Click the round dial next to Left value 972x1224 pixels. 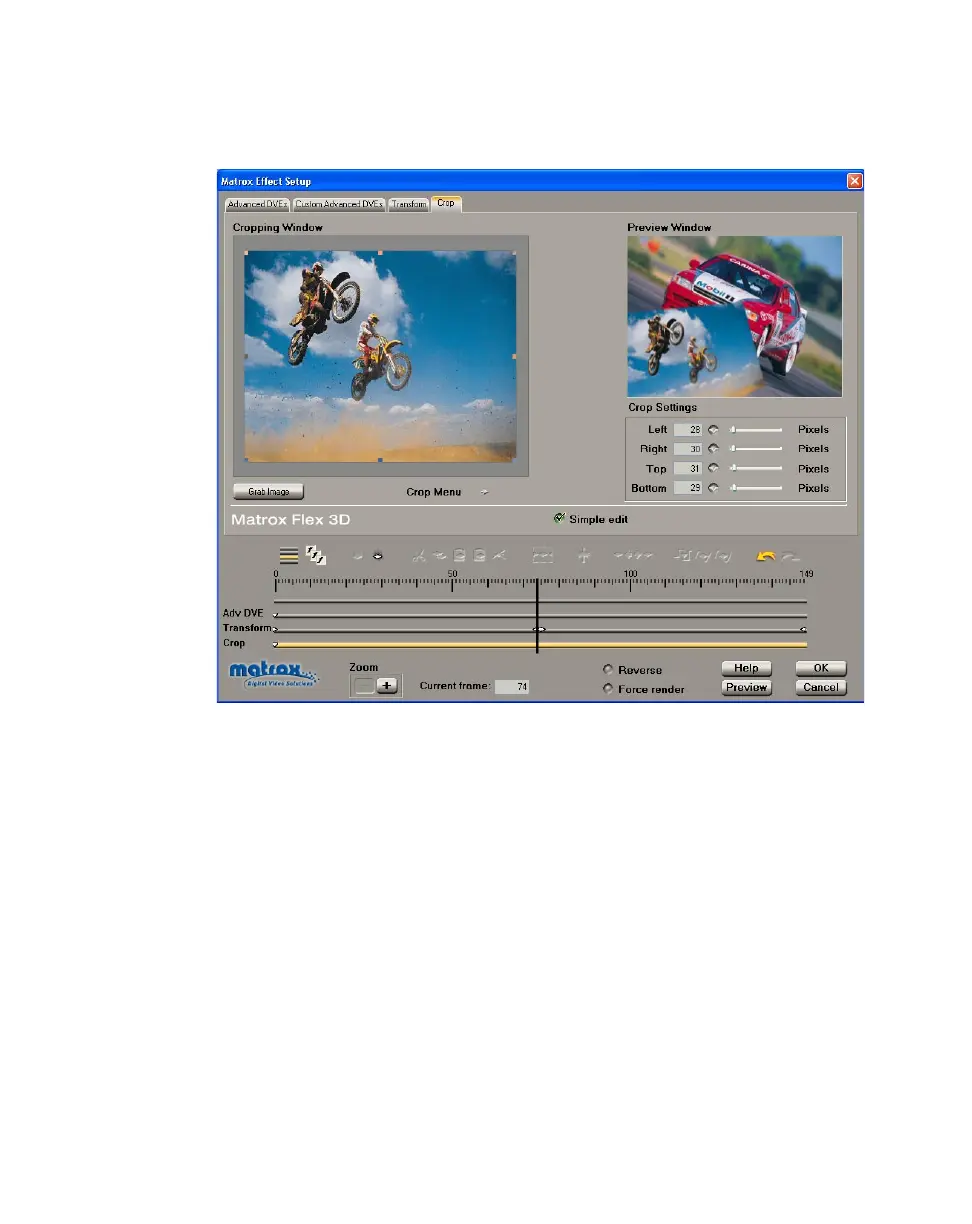pyautogui.click(x=713, y=429)
